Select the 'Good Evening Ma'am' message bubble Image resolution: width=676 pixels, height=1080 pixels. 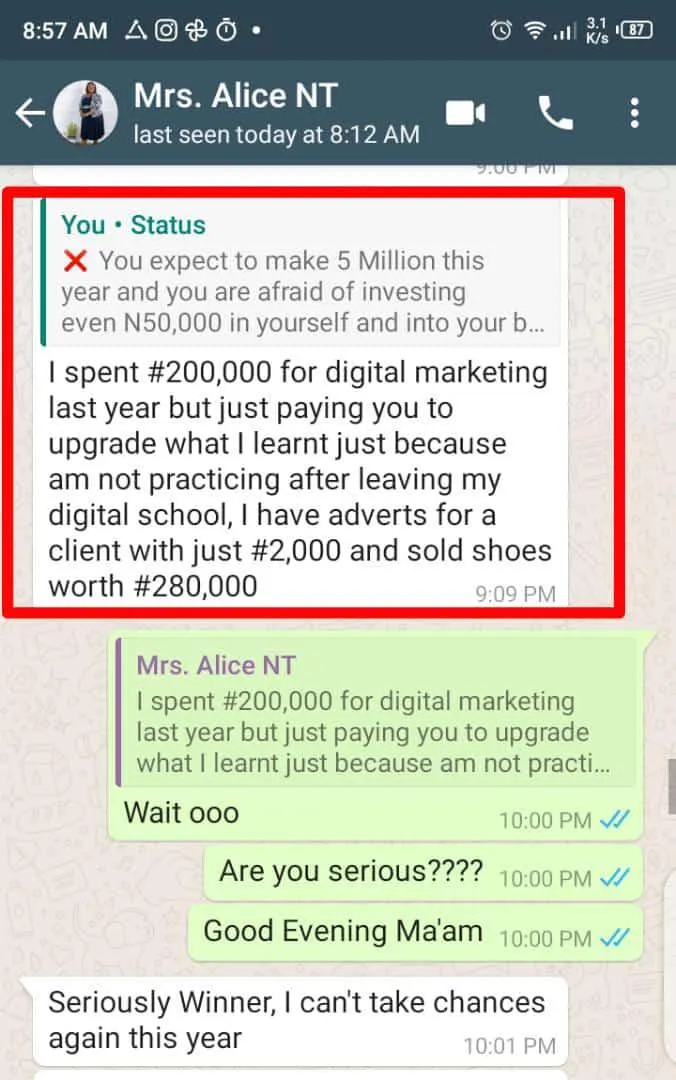[x=416, y=933]
